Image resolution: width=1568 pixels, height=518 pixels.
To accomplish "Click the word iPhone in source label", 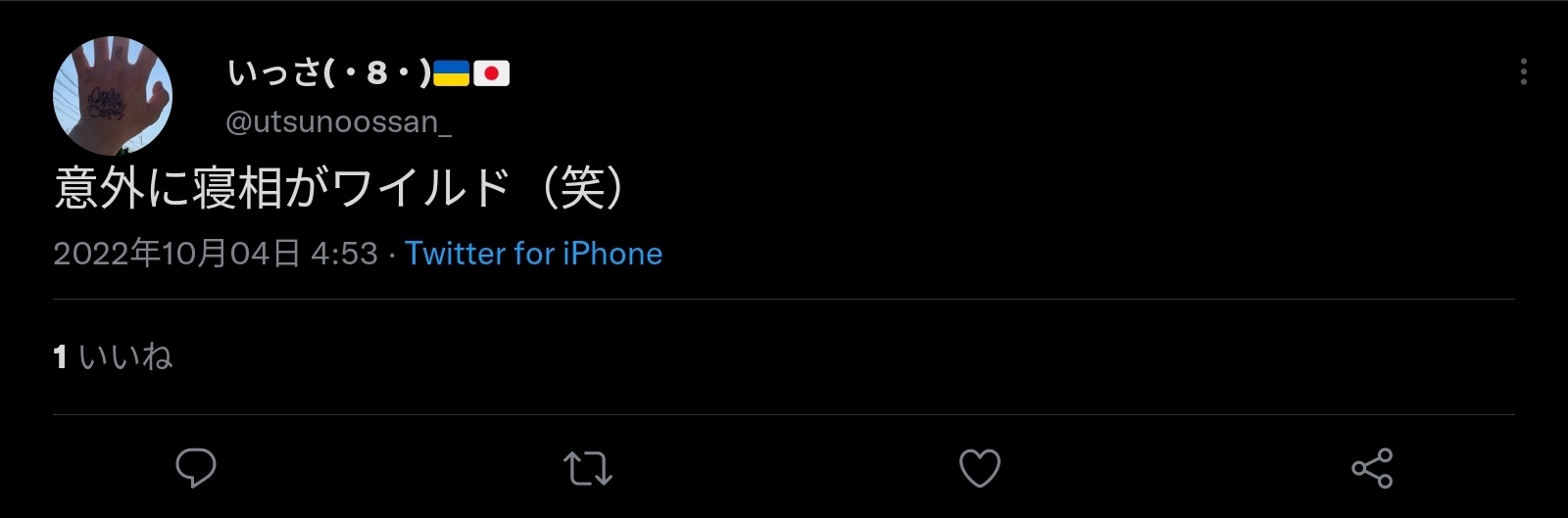I will pos(612,254).
